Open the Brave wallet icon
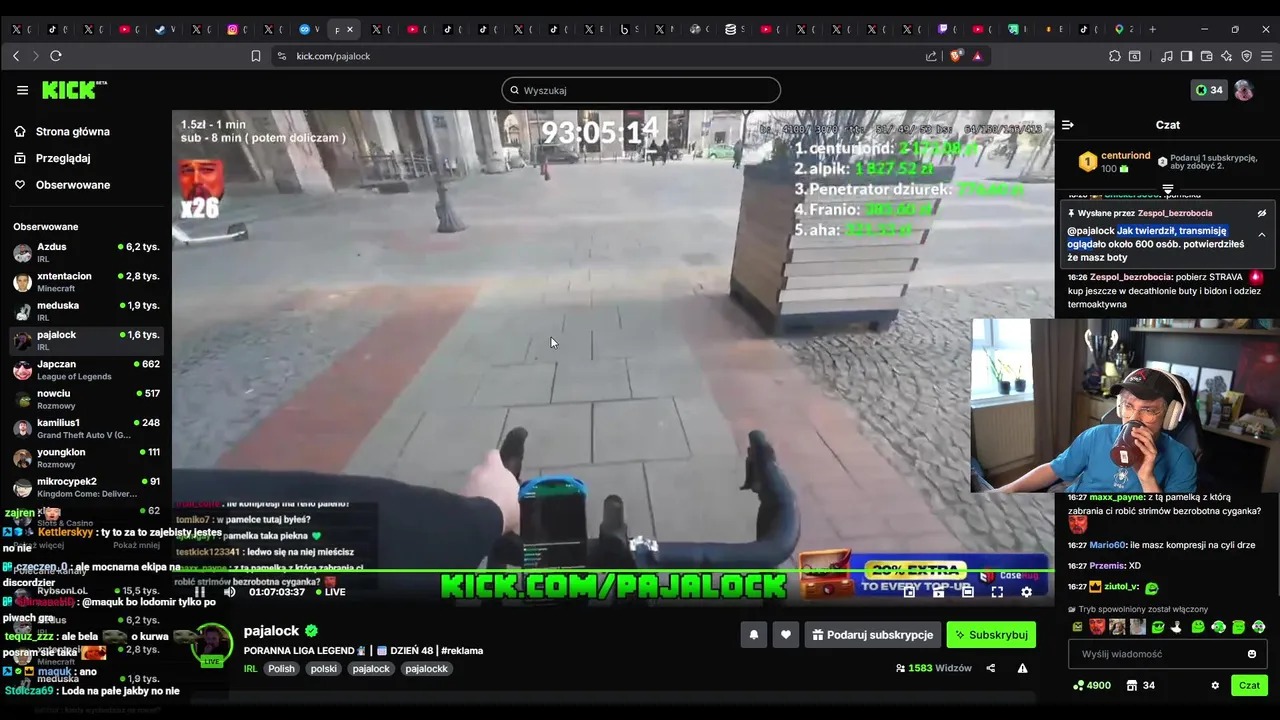 tap(1206, 56)
